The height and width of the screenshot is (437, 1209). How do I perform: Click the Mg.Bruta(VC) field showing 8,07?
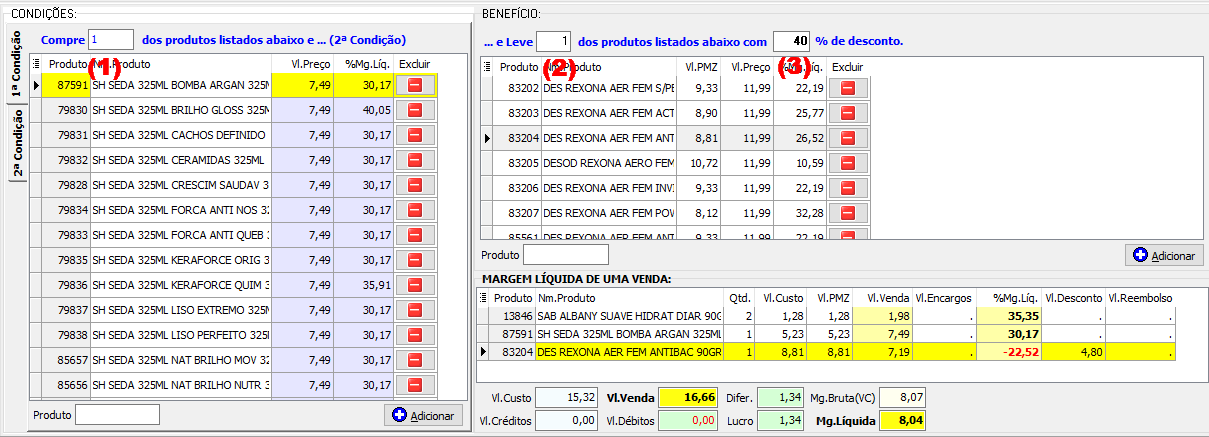(902, 398)
